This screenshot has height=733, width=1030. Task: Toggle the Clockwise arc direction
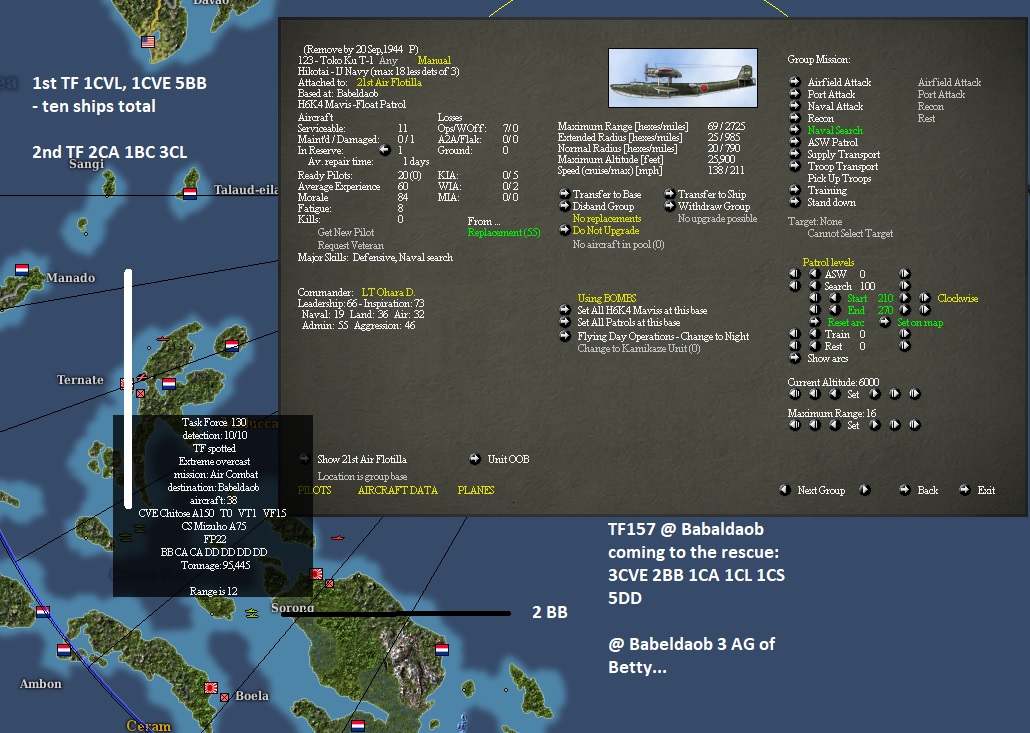957,298
